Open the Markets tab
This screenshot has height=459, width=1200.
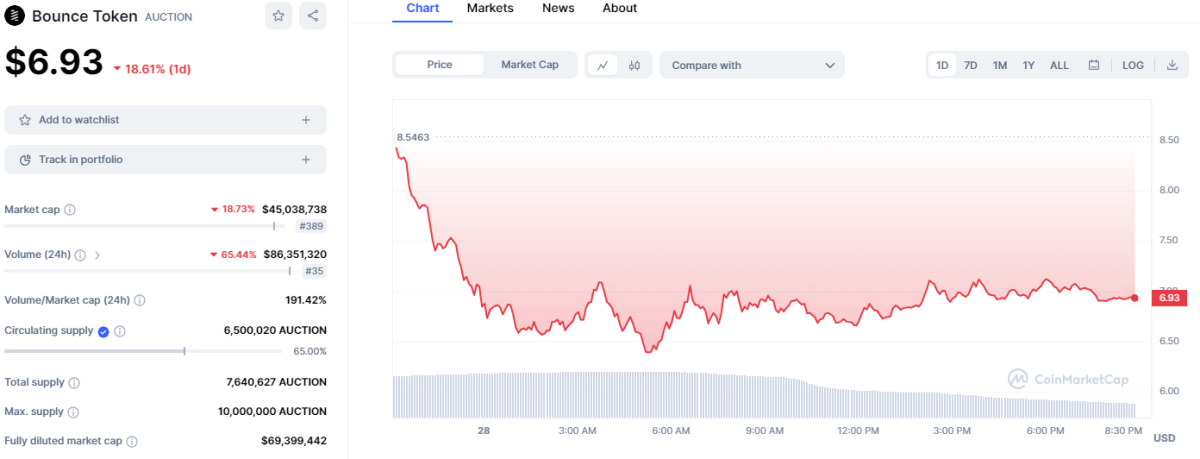[490, 8]
